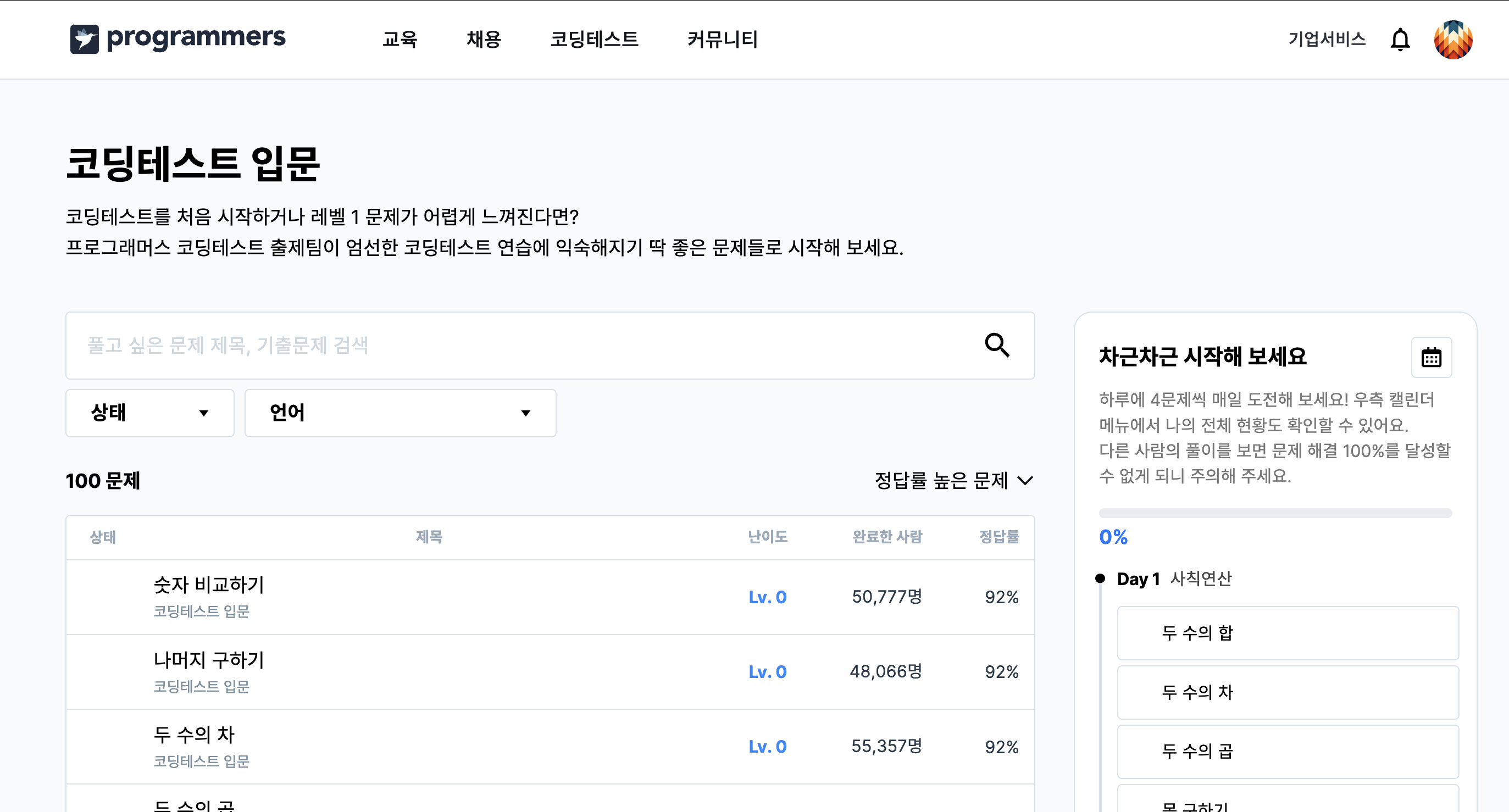Open the notification bell
This screenshot has height=812, width=1509.
[x=1400, y=40]
